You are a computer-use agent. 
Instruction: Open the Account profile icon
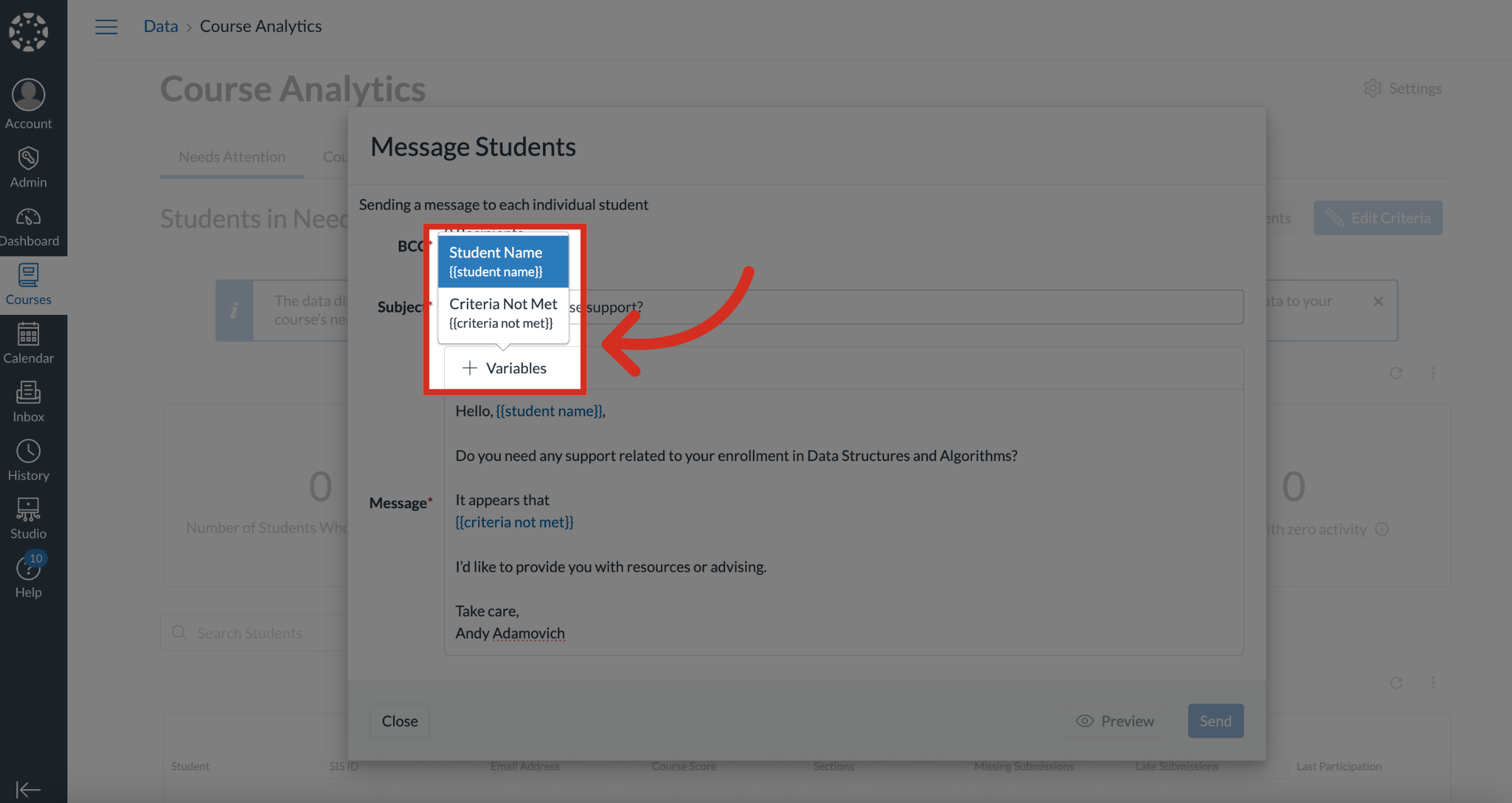pyautogui.click(x=28, y=103)
